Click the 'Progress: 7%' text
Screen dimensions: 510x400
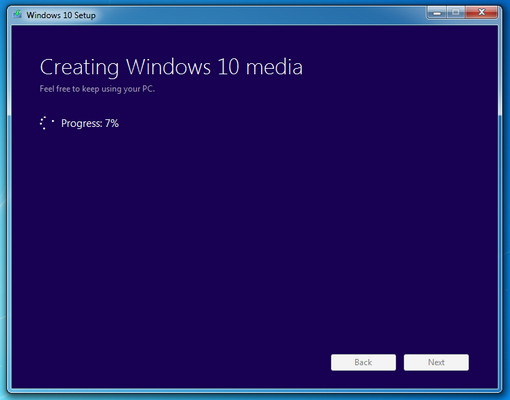[90, 123]
